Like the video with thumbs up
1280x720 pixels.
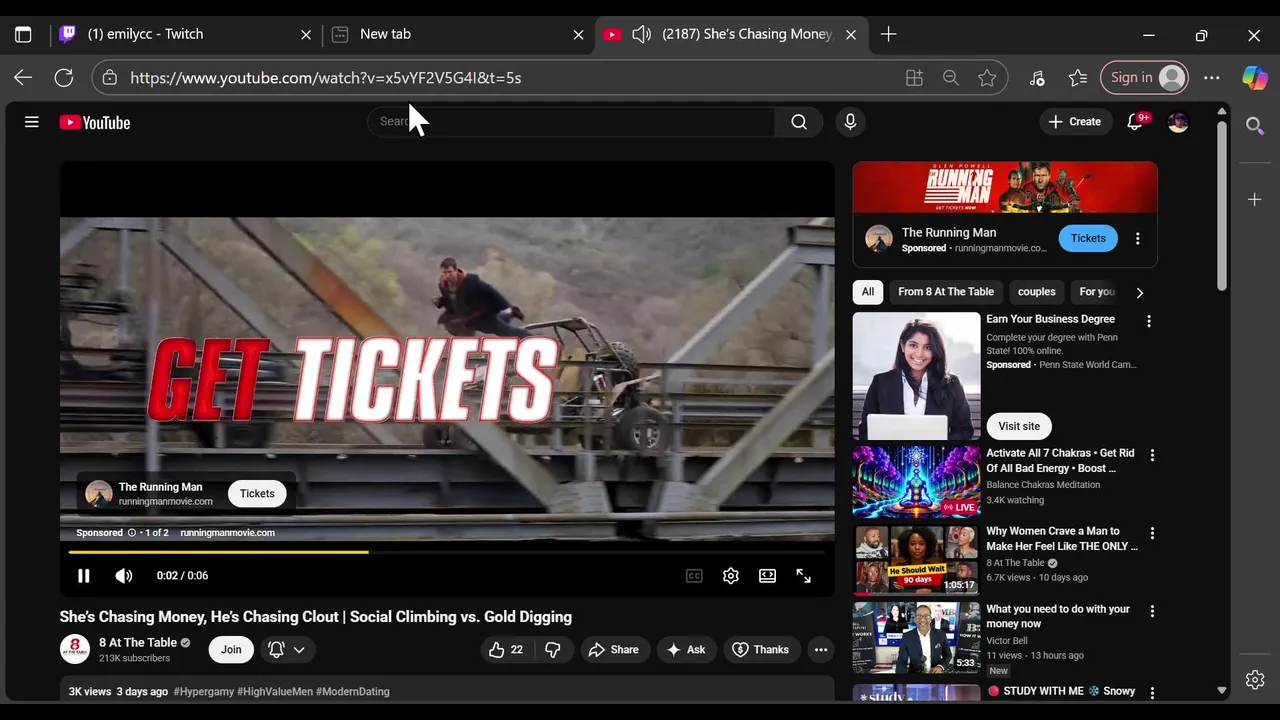[x=507, y=650]
